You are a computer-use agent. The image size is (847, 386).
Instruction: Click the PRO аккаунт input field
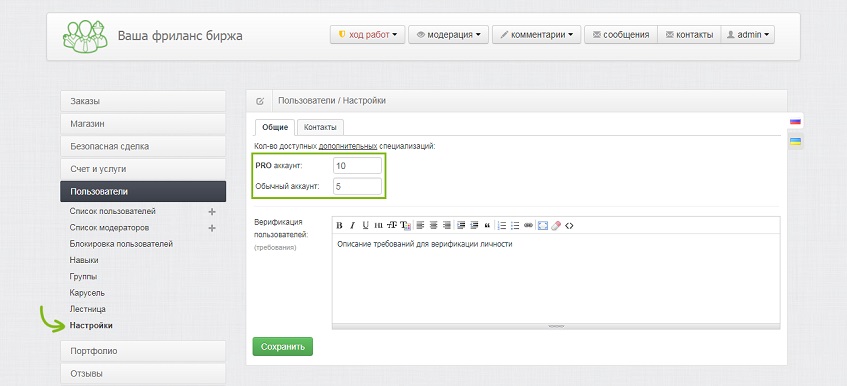(x=357, y=166)
